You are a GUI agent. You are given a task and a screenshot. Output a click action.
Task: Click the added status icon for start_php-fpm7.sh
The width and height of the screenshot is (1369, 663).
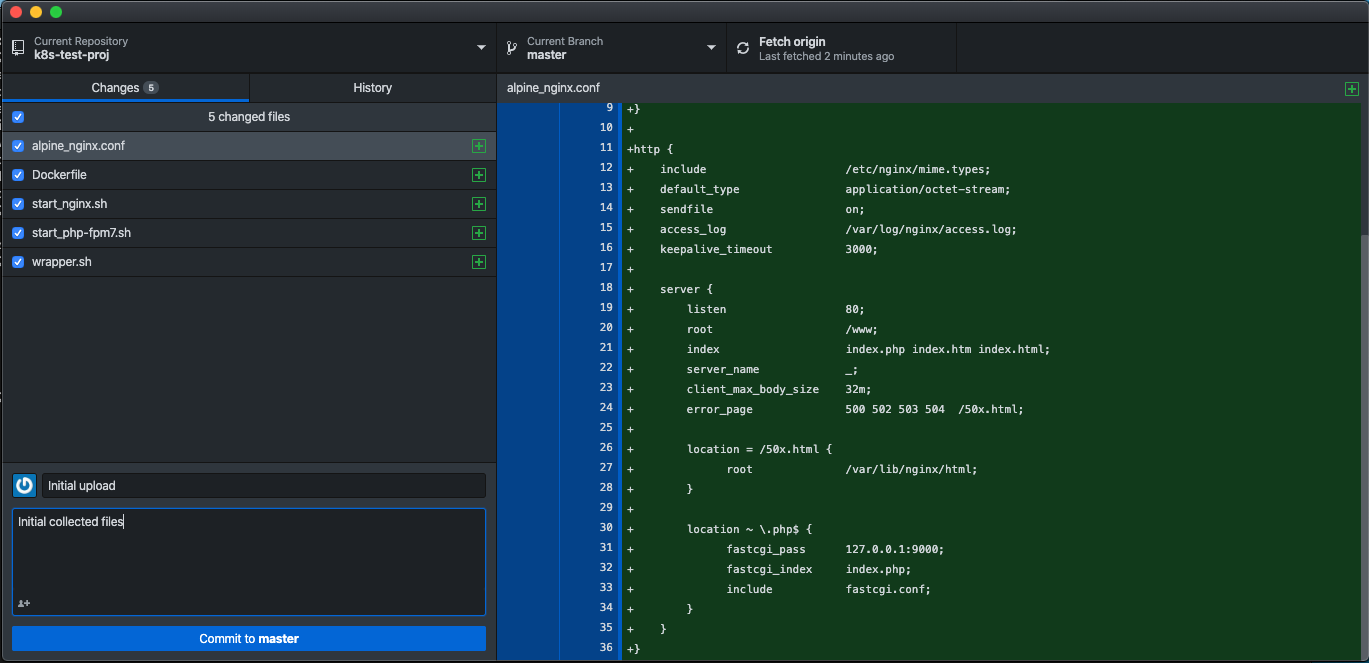point(478,233)
